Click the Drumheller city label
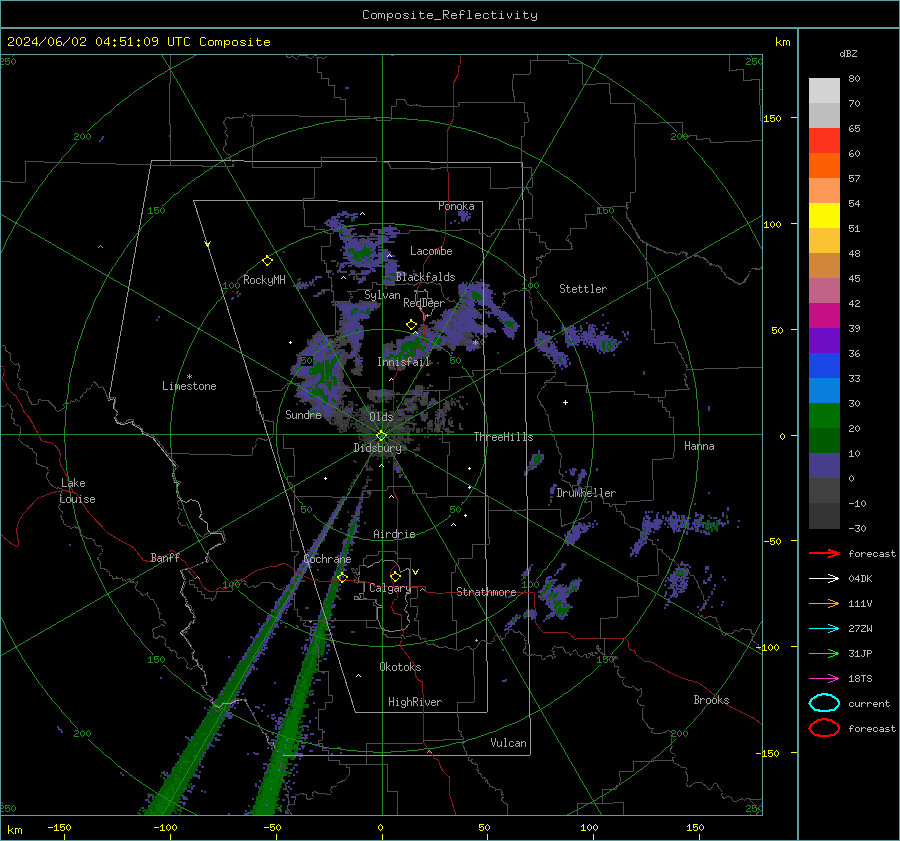 (x=586, y=493)
